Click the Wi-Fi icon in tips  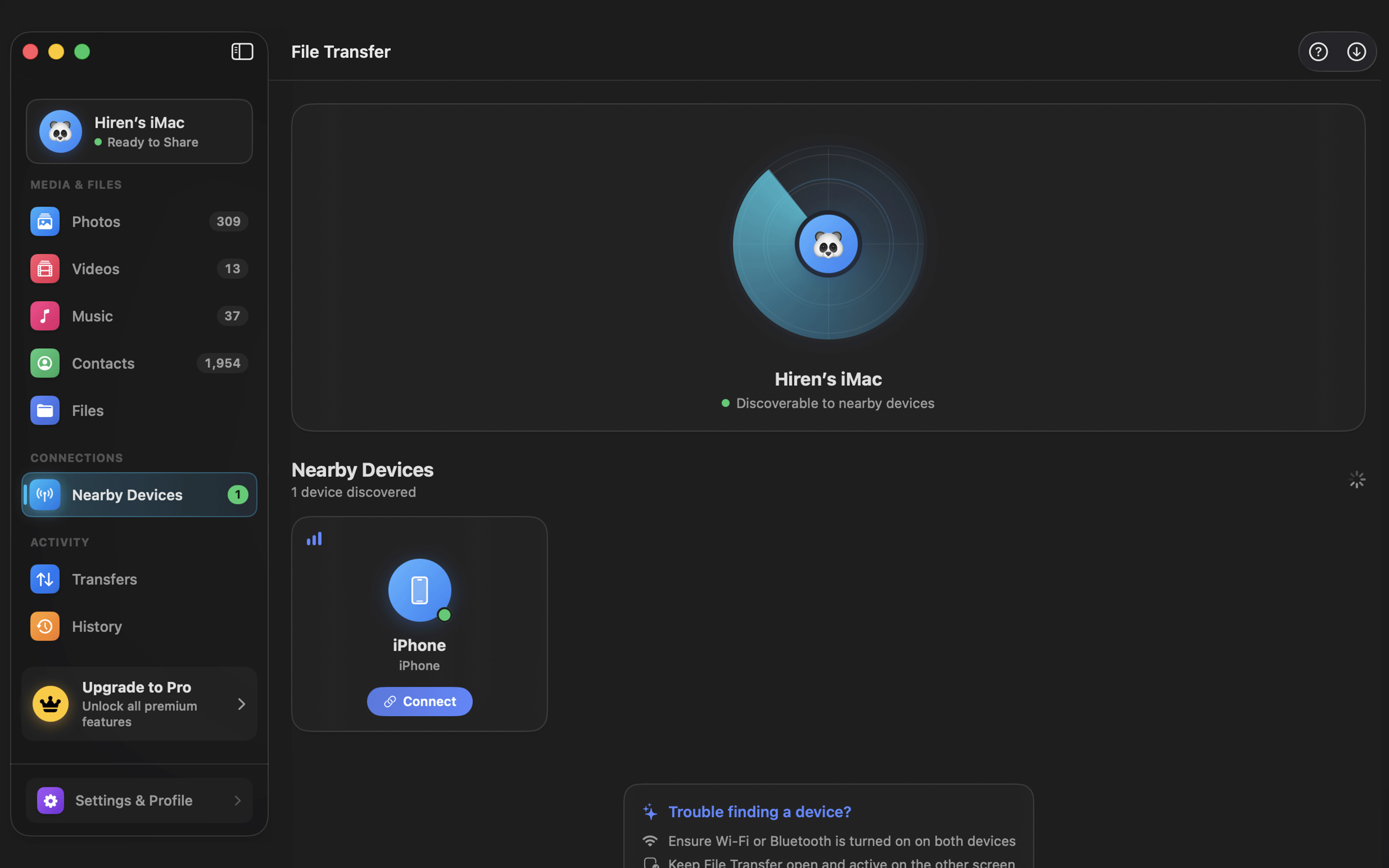[x=650, y=841]
